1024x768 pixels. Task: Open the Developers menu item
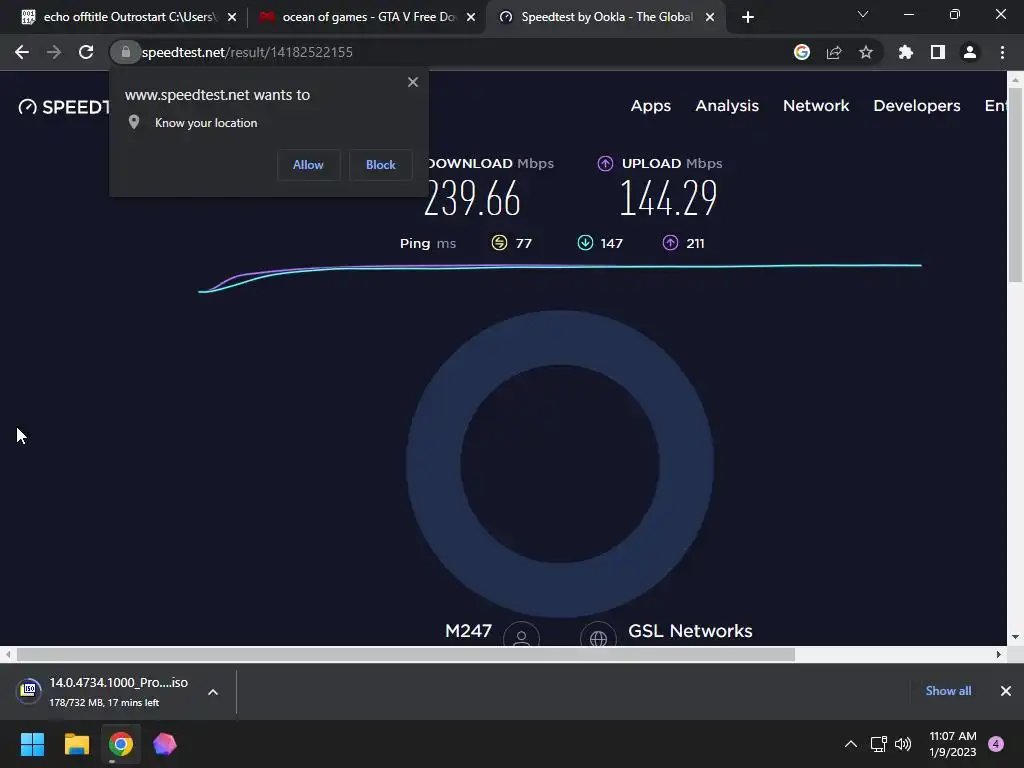[917, 106]
